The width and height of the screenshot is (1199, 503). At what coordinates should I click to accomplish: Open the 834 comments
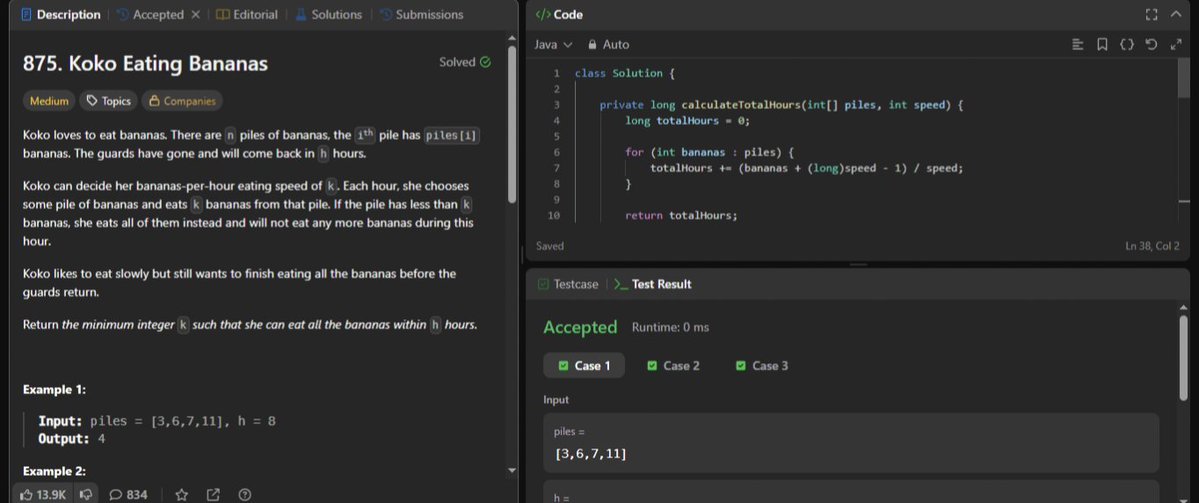pyautogui.click(x=128, y=495)
